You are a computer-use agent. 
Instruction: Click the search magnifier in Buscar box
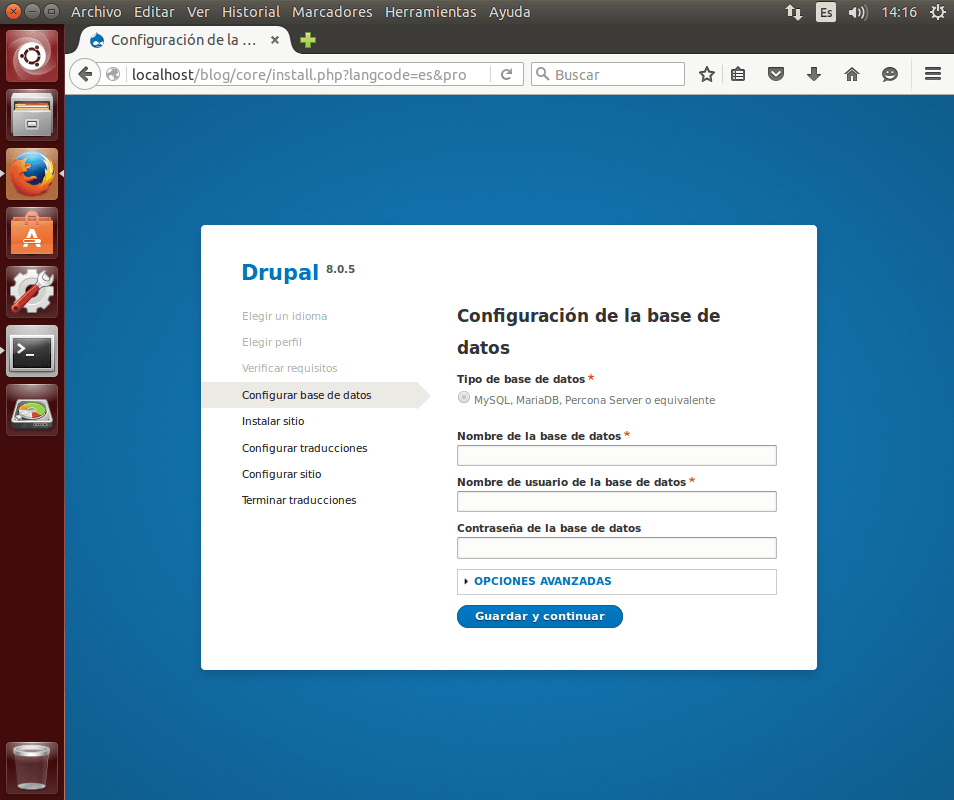tap(543, 74)
